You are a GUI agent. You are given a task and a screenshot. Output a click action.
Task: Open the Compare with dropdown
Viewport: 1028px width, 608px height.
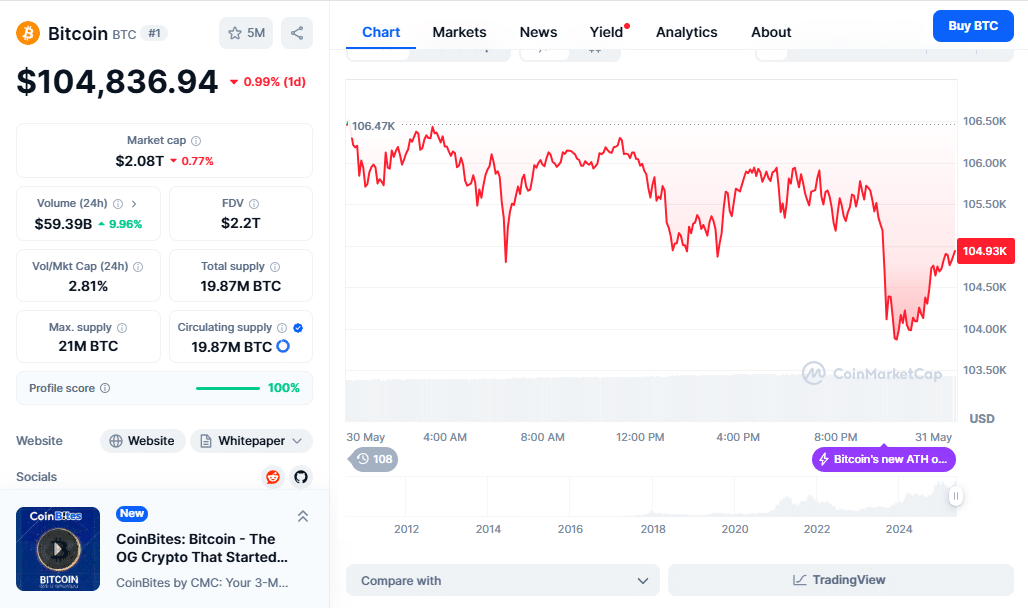(503, 580)
